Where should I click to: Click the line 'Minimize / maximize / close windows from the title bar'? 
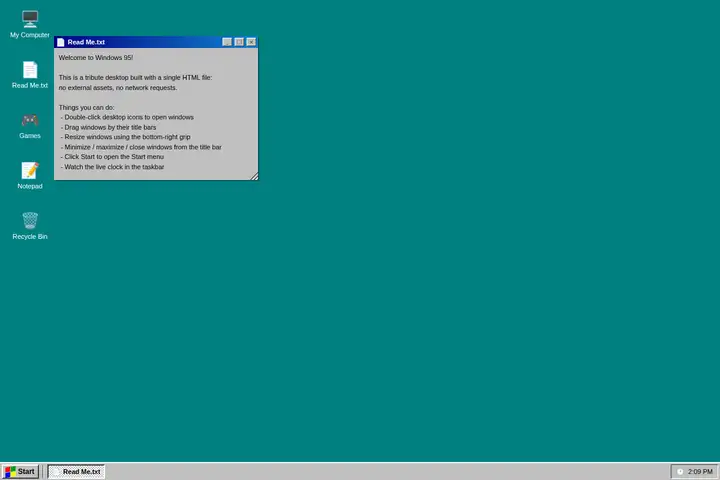(141, 147)
